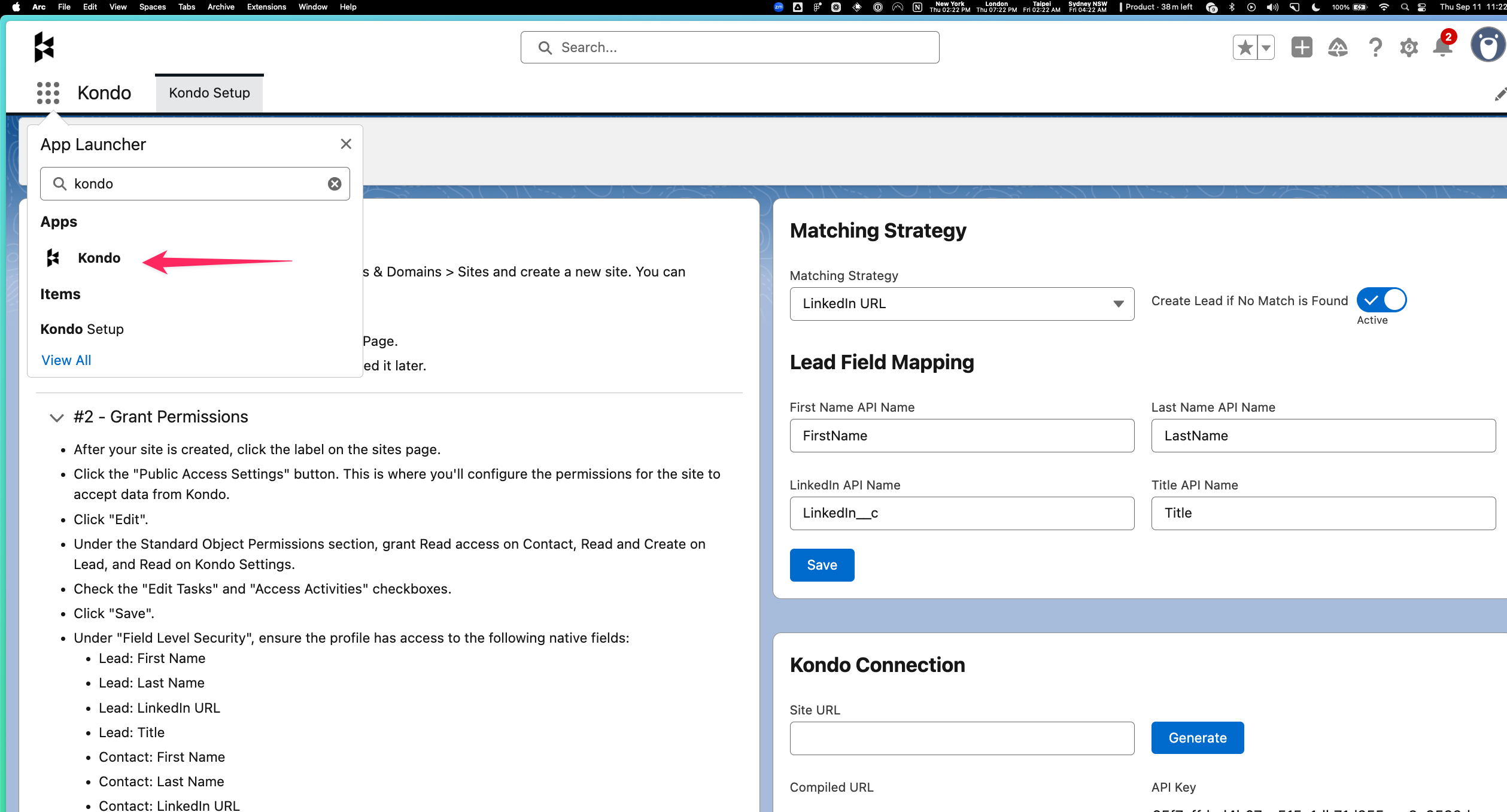The image size is (1507, 812).
Task: Open the notifications bell
Action: [x=1443, y=46]
